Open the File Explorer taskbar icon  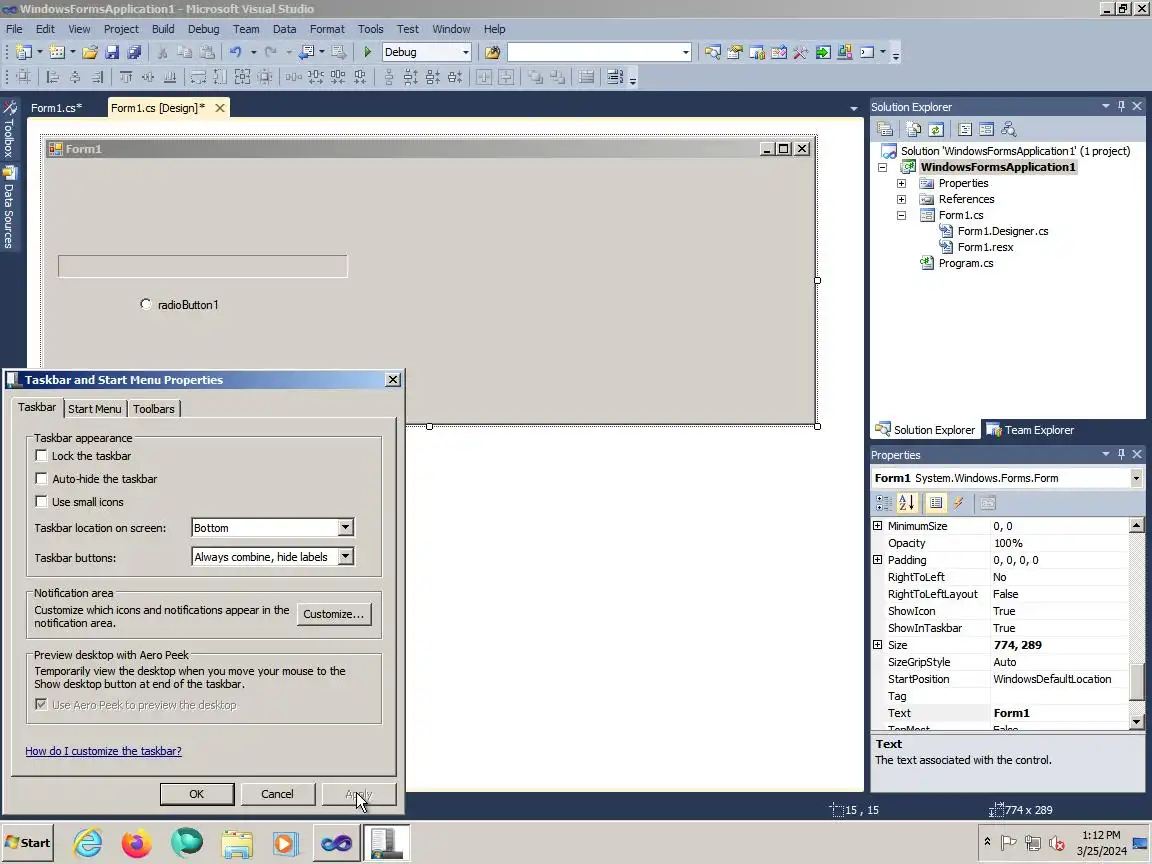pos(237,843)
